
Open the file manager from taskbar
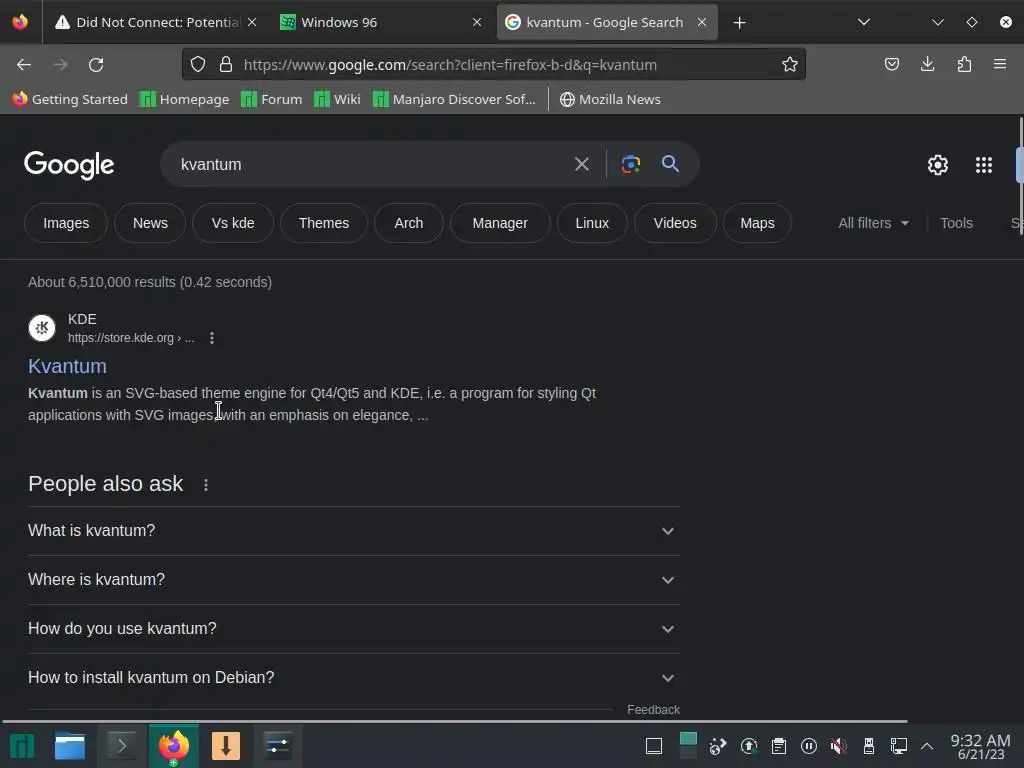click(x=70, y=746)
